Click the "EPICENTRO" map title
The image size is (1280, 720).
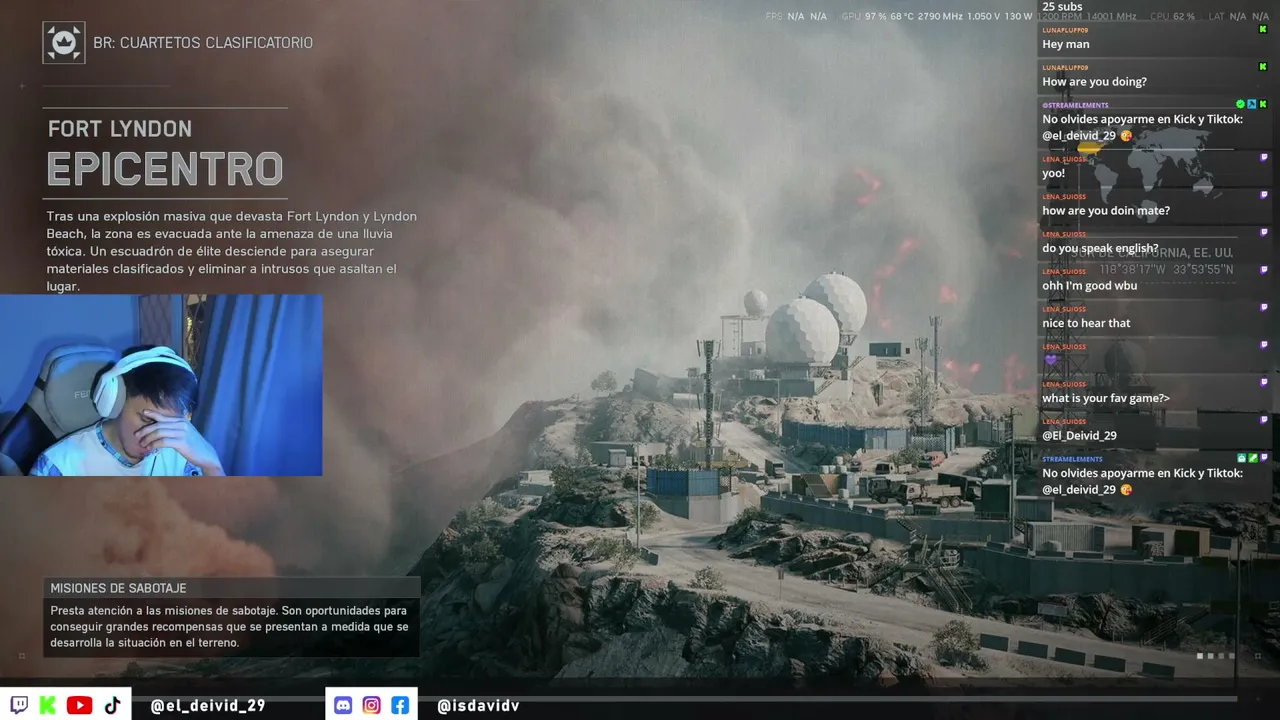click(x=165, y=169)
